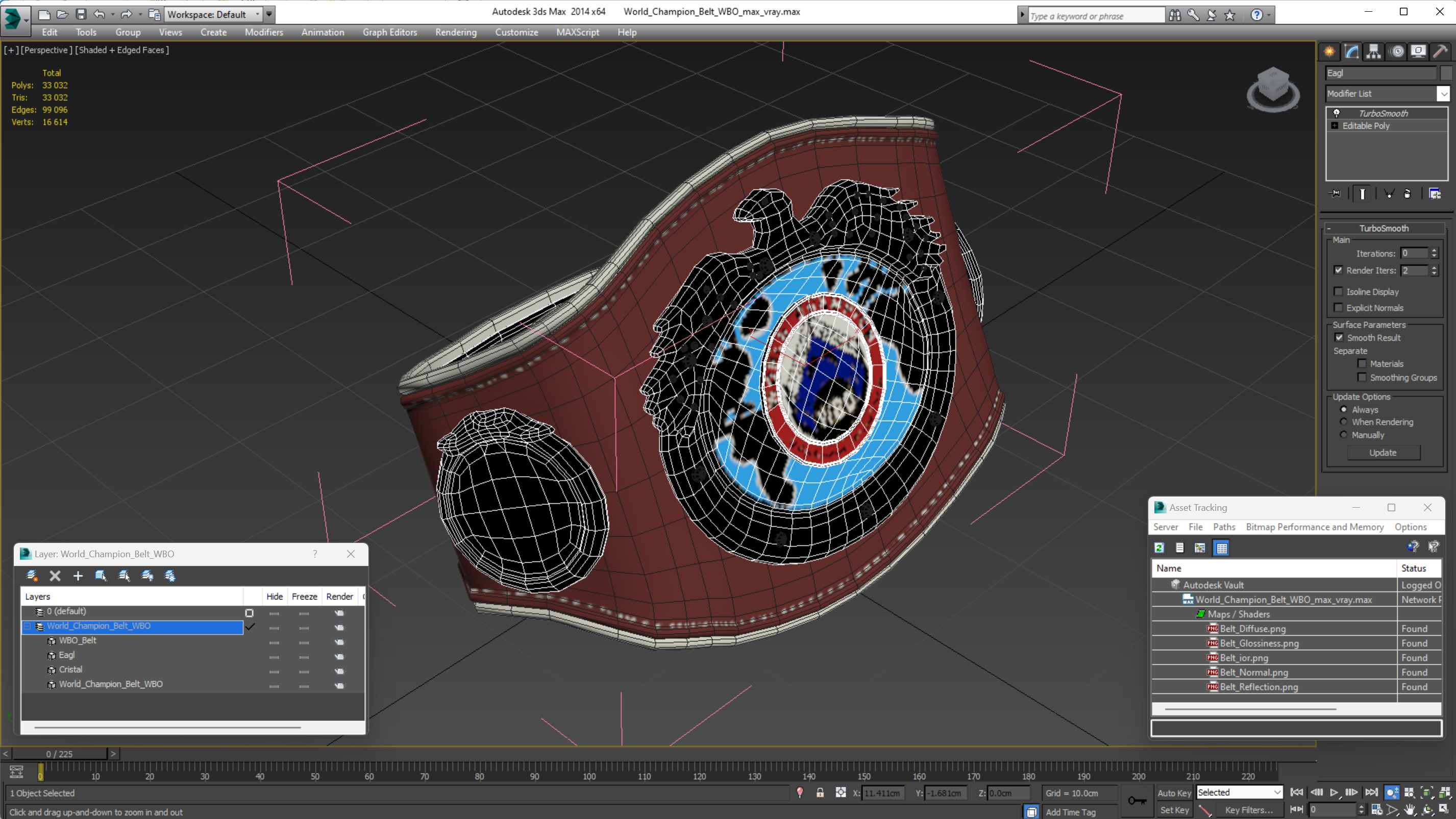Click the Iterations spinner arrows
The image size is (1456, 819).
[1434, 253]
